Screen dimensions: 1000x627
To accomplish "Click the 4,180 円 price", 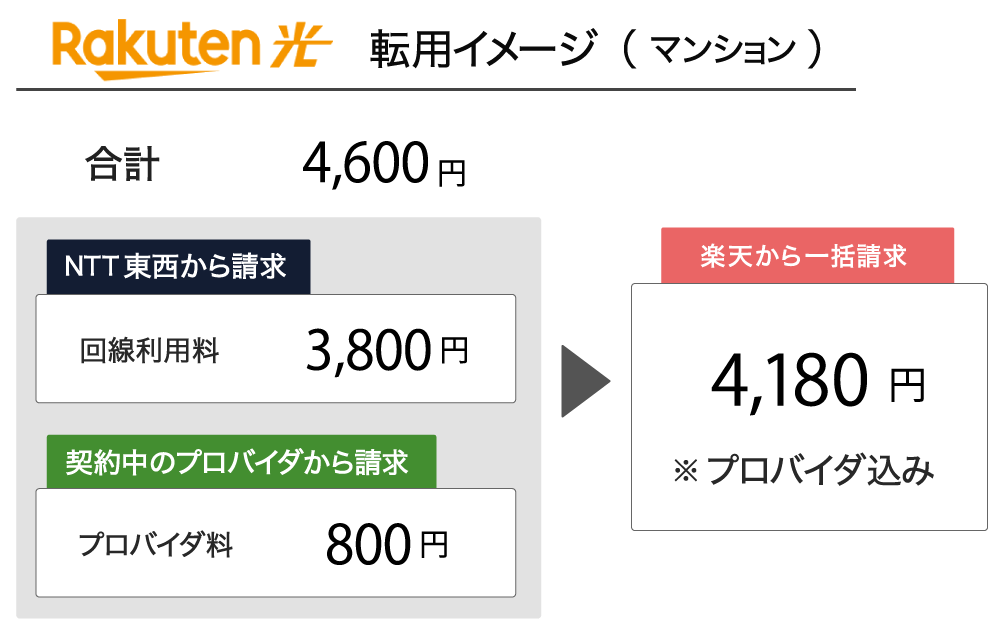I will click(x=815, y=383).
